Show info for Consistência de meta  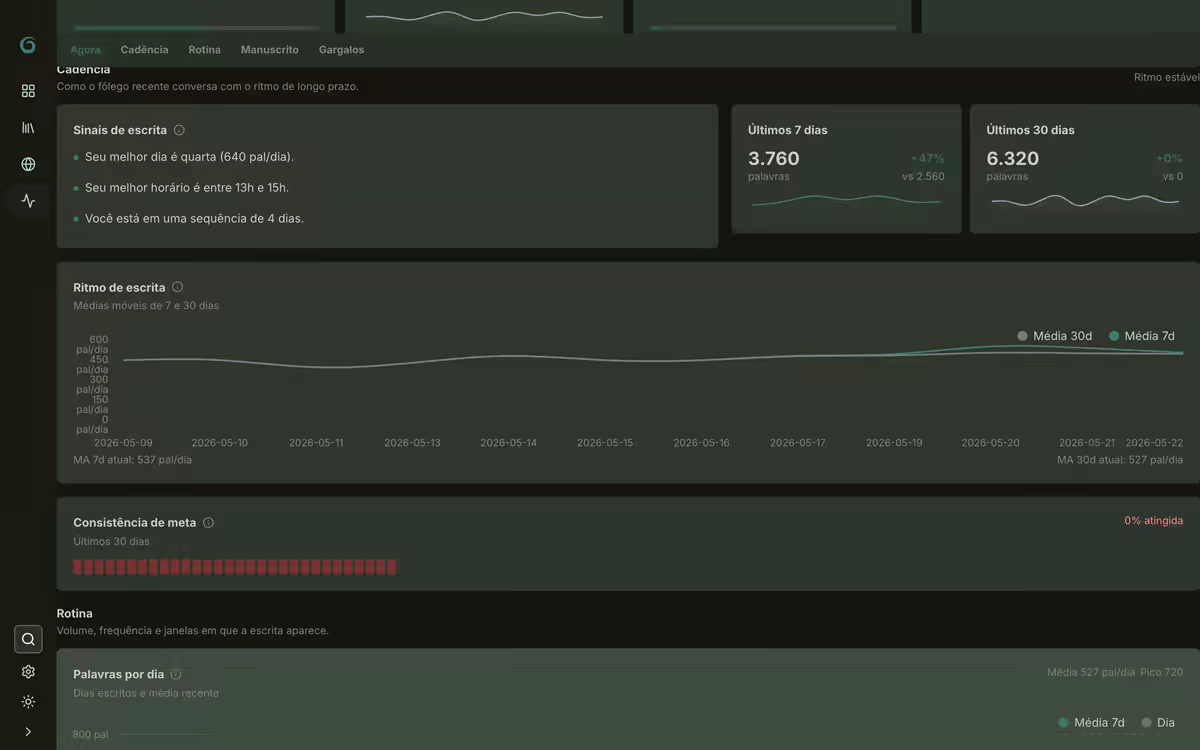pos(208,522)
